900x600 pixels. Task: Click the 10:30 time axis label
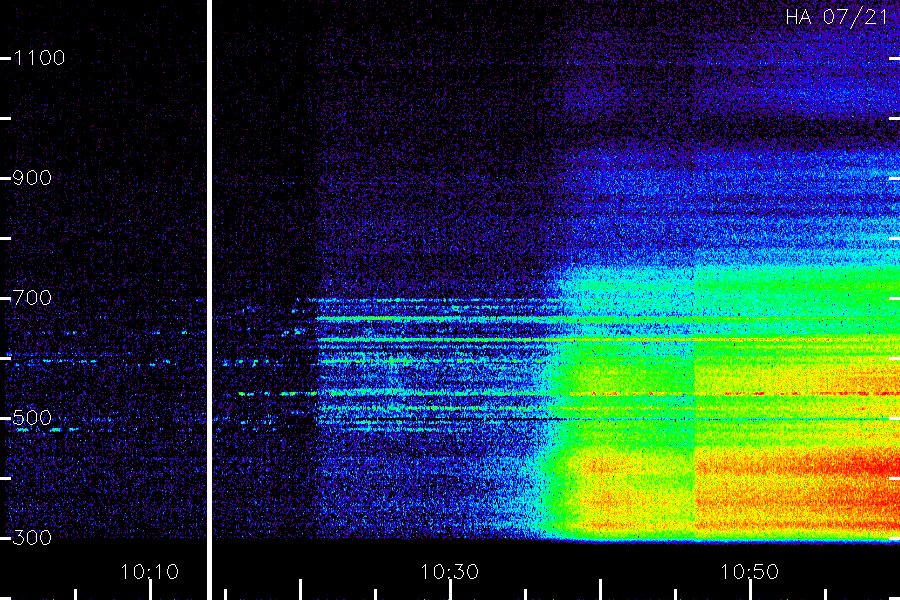point(449,572)
